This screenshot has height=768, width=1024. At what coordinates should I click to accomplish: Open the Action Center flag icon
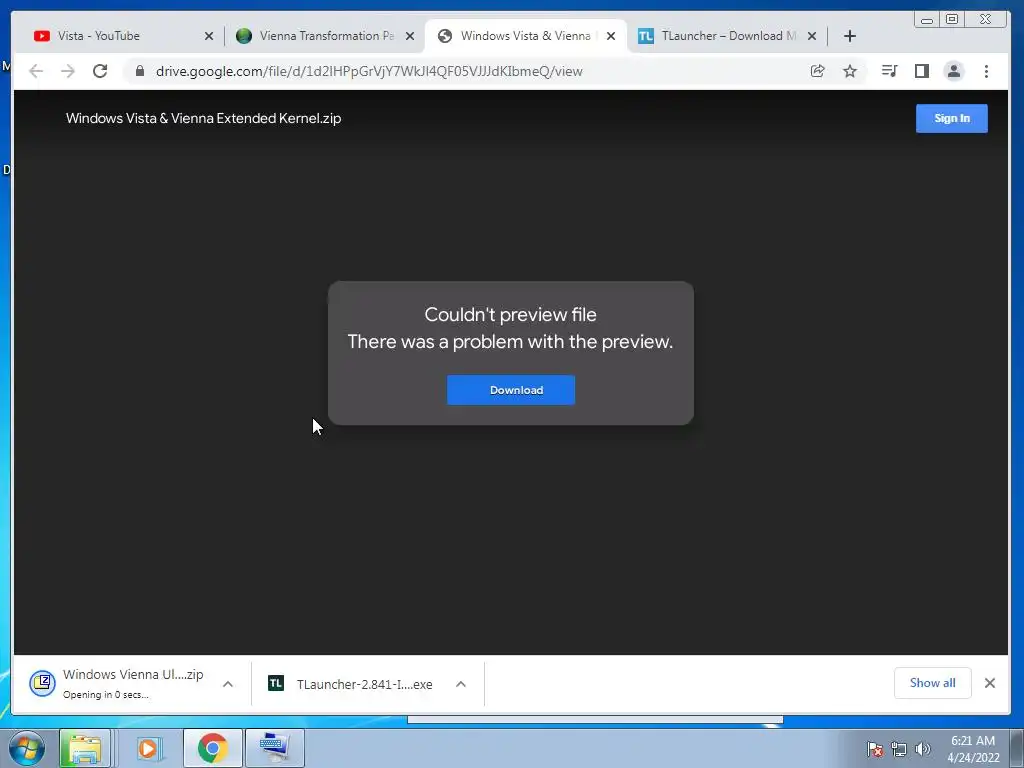tap(875, 749)
